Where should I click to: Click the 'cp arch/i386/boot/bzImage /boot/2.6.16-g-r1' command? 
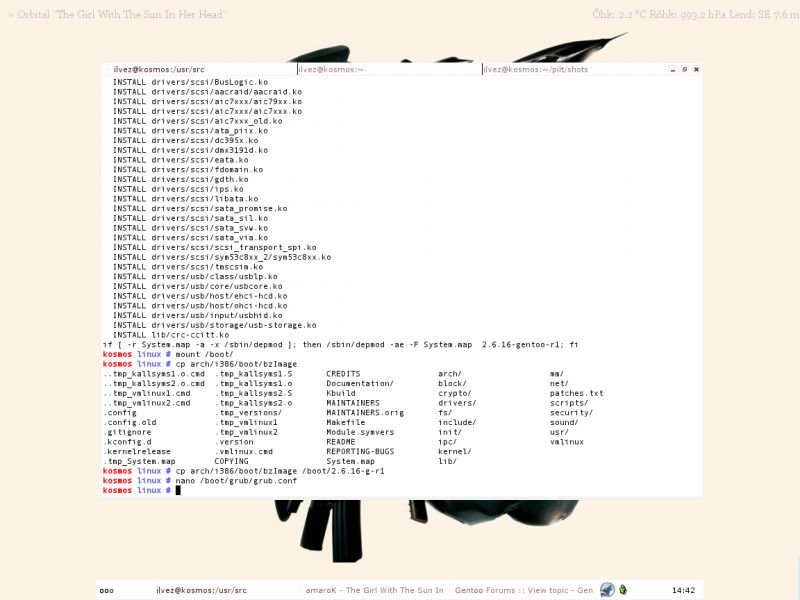(x=280, y=471)
